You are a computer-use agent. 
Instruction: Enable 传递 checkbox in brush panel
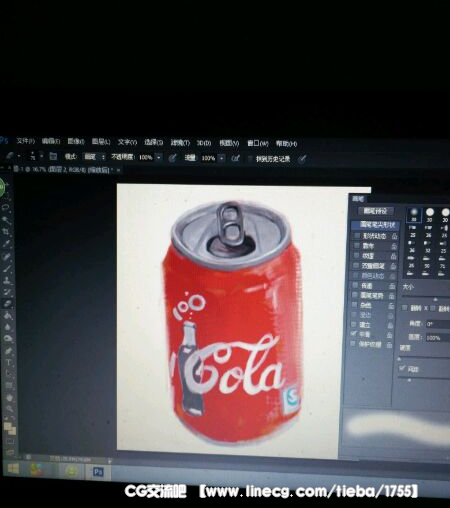tap(355, 285)
